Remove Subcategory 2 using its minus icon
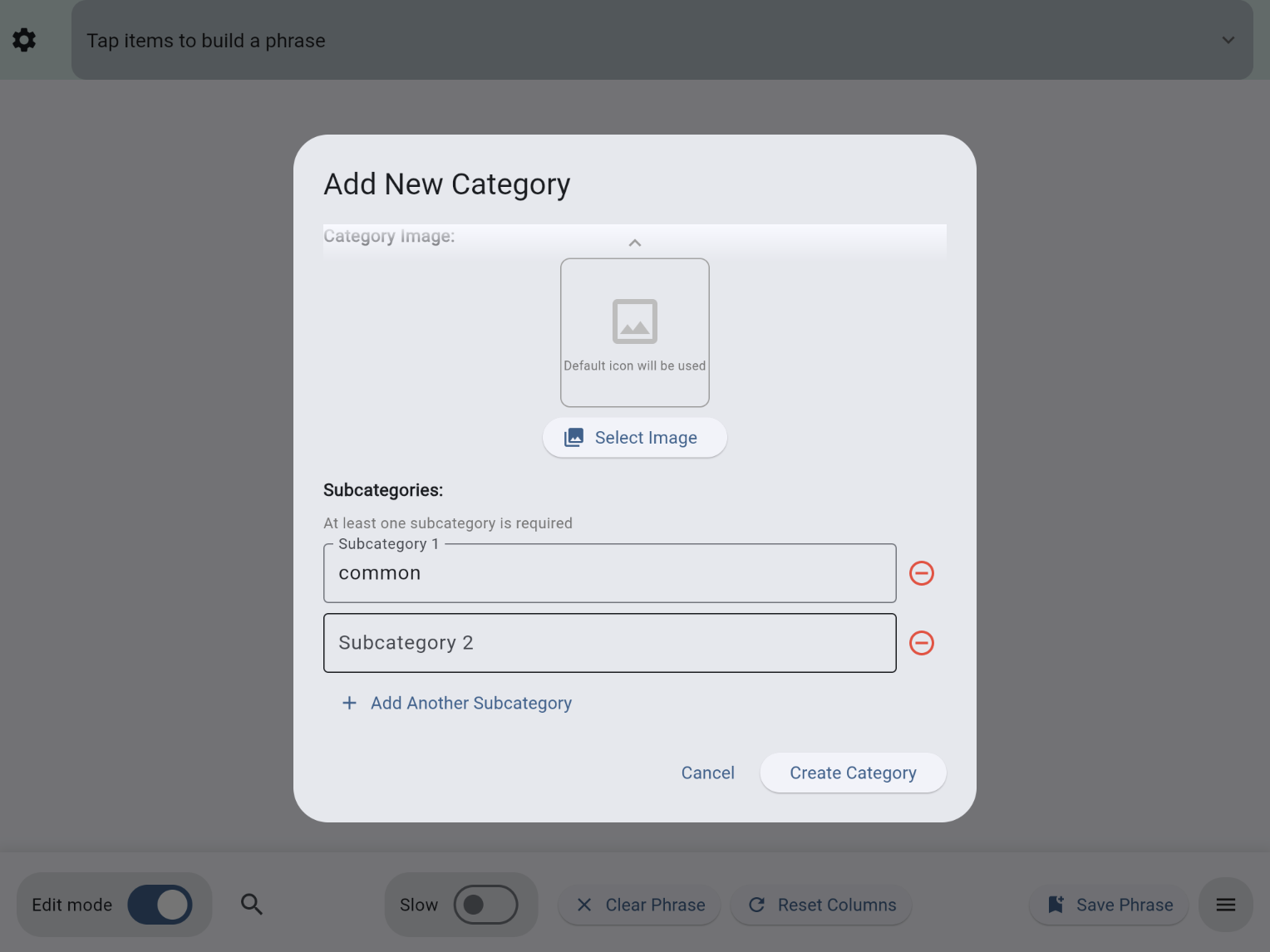The height and width of the screenshot is (952, 1270). 921,642
